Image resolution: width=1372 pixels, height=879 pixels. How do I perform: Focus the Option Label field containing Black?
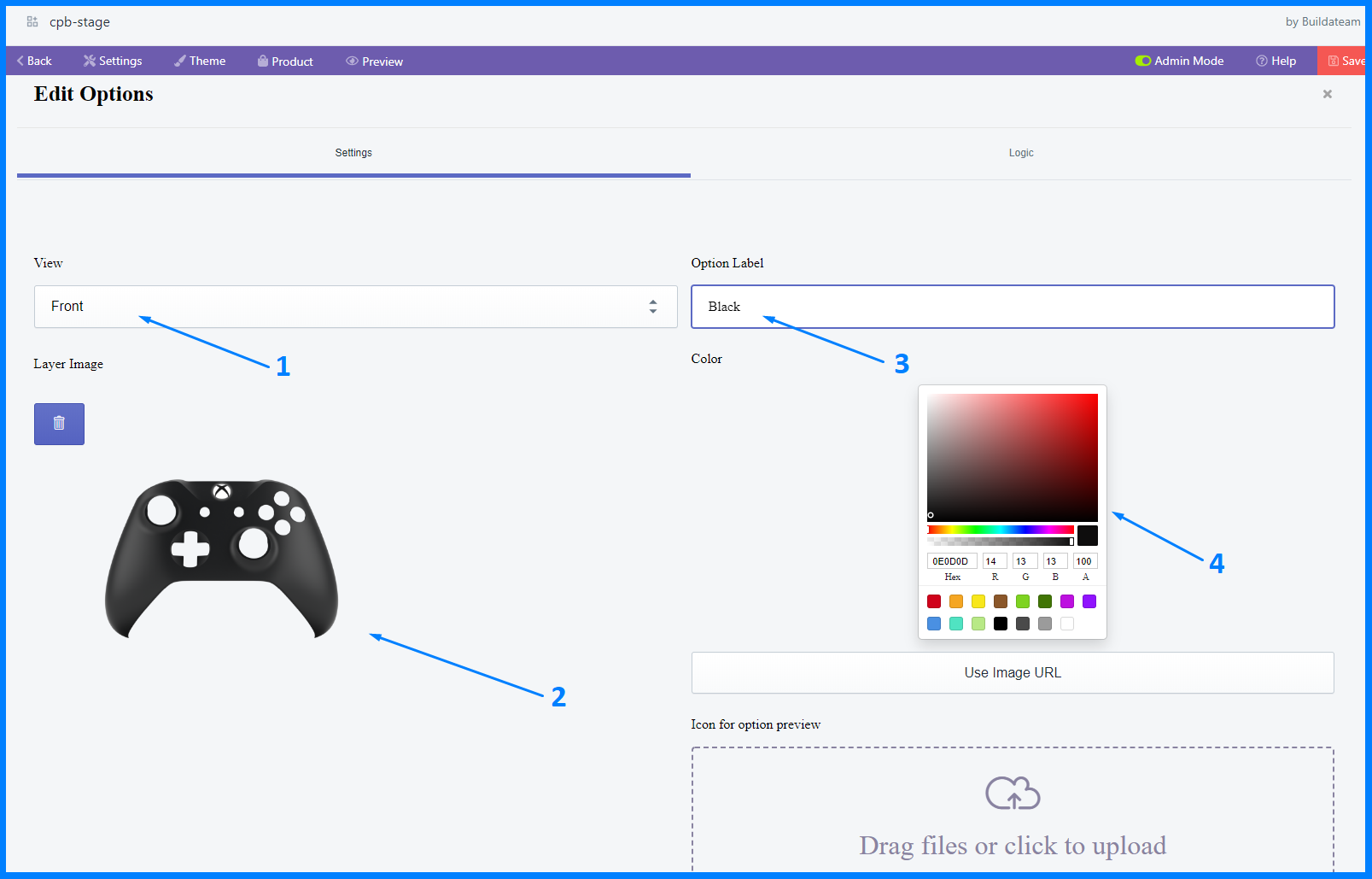[1013, 307]
